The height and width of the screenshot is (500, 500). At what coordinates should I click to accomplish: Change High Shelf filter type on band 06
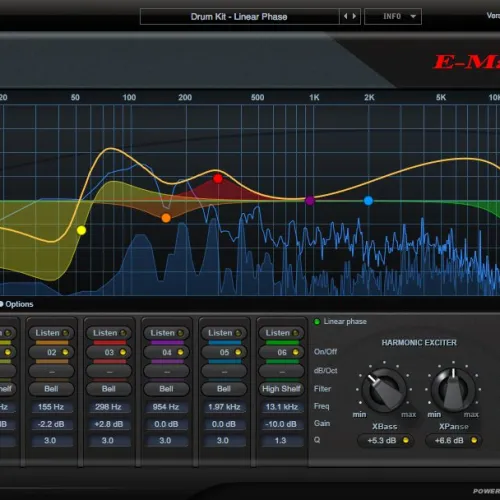281,389
